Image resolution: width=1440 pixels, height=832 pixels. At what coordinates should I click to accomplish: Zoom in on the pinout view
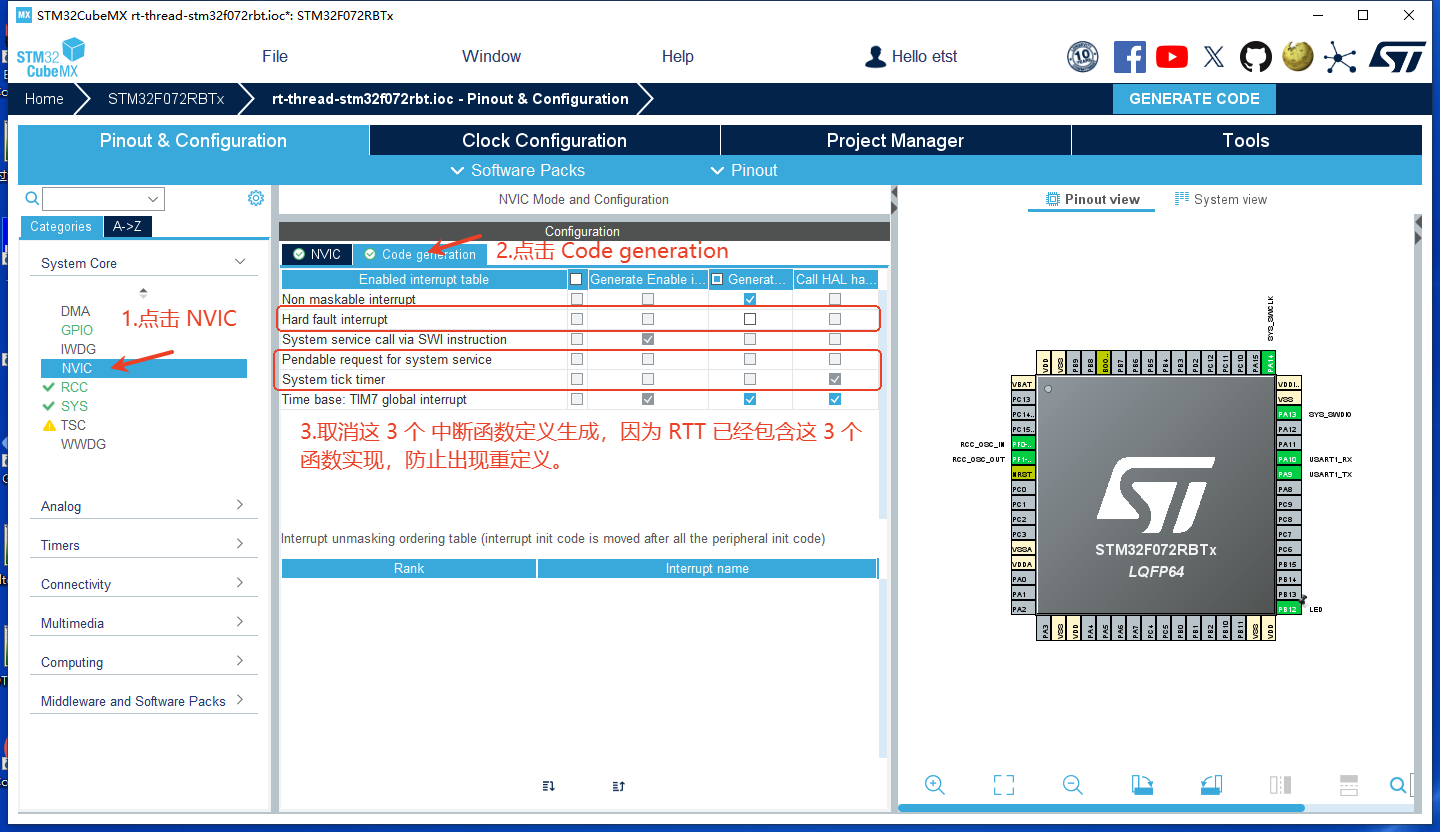pyautogui.click(x=935, y=785)
